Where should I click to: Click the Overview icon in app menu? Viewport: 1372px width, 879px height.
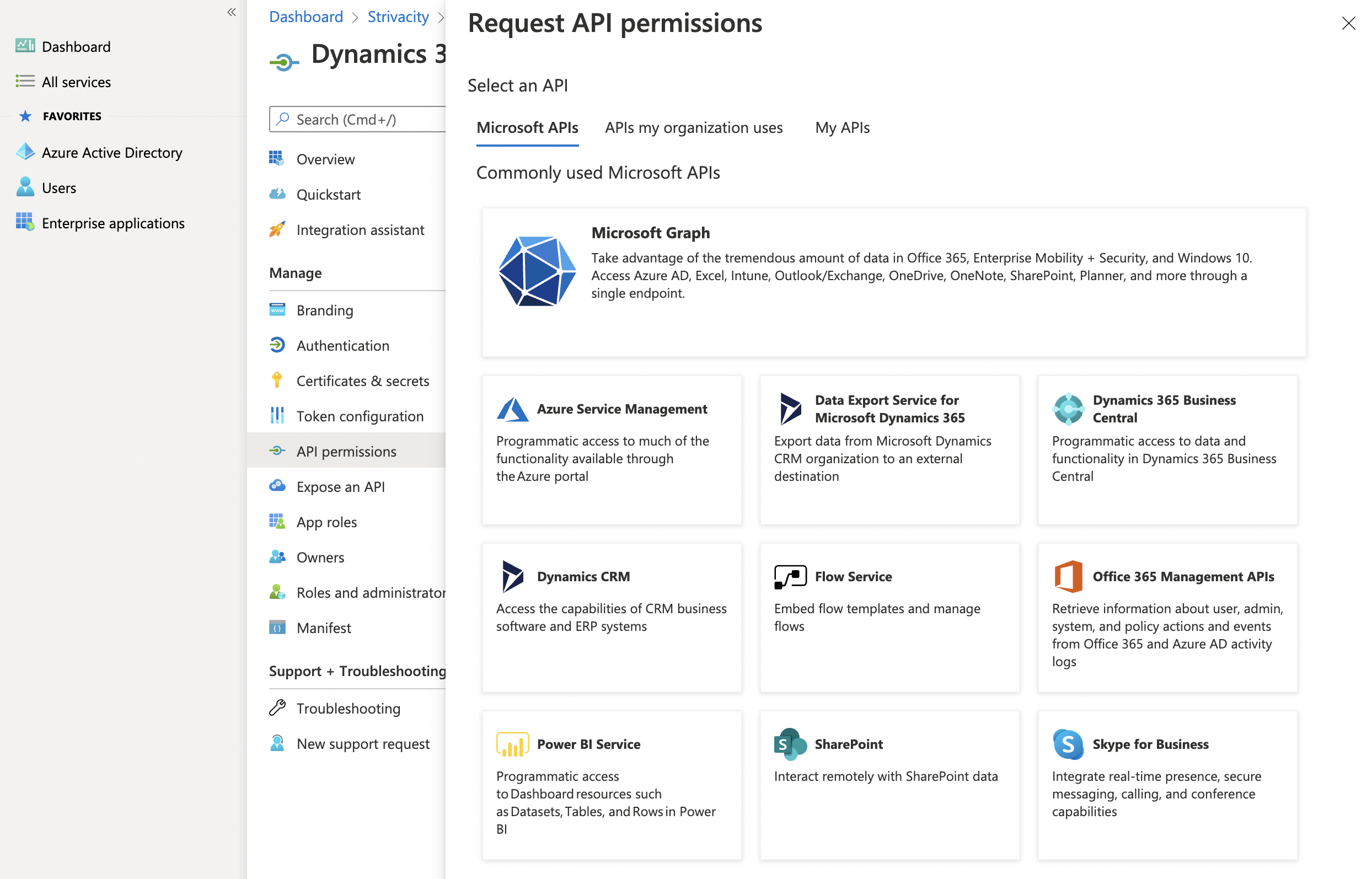pyautogui.click(x=277, y=159)
